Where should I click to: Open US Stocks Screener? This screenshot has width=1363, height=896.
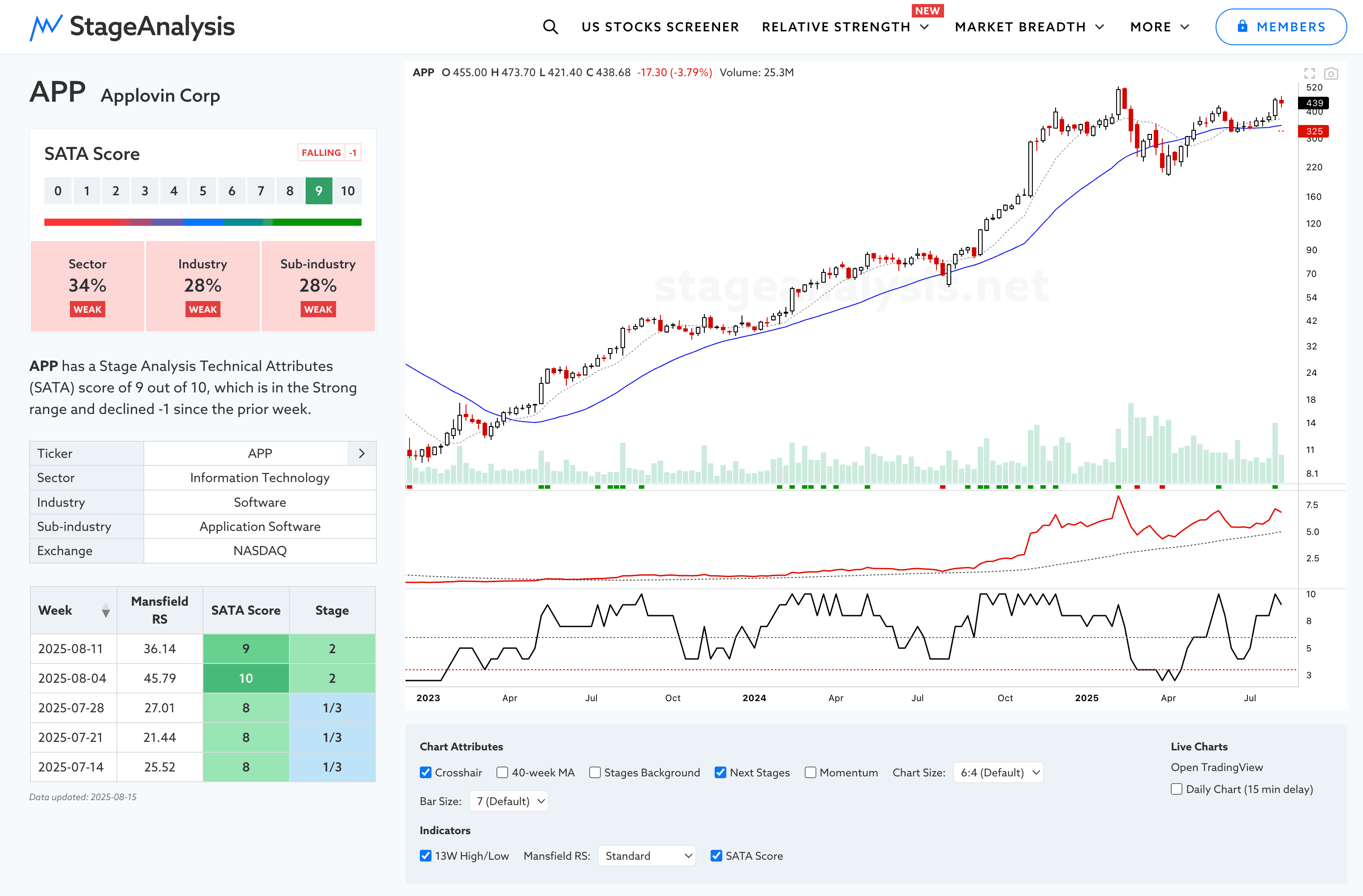pyautogui.click(x=660, y=27)
